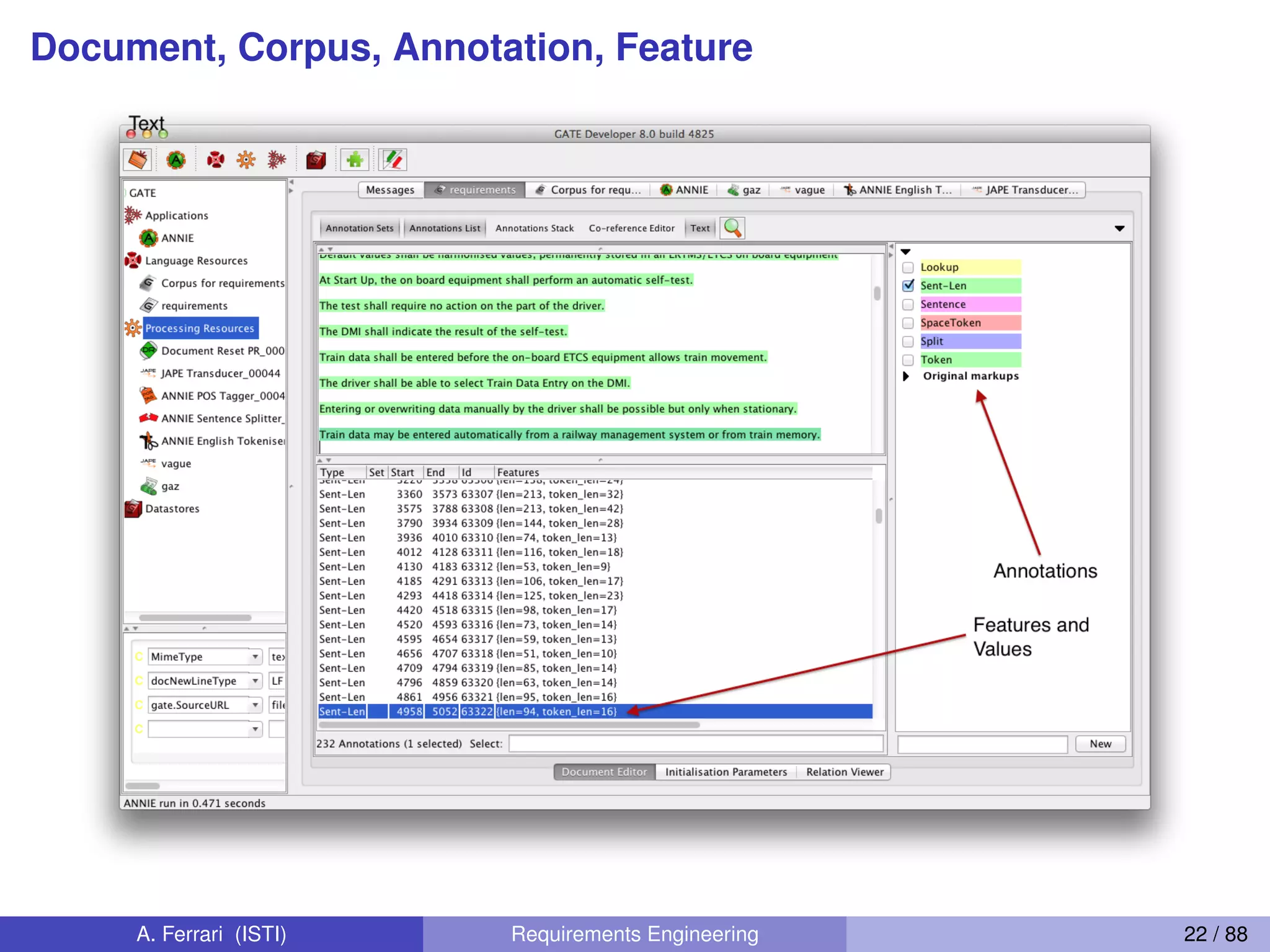
Task: Select requirements document in resource tree
Action: [194, 306]
